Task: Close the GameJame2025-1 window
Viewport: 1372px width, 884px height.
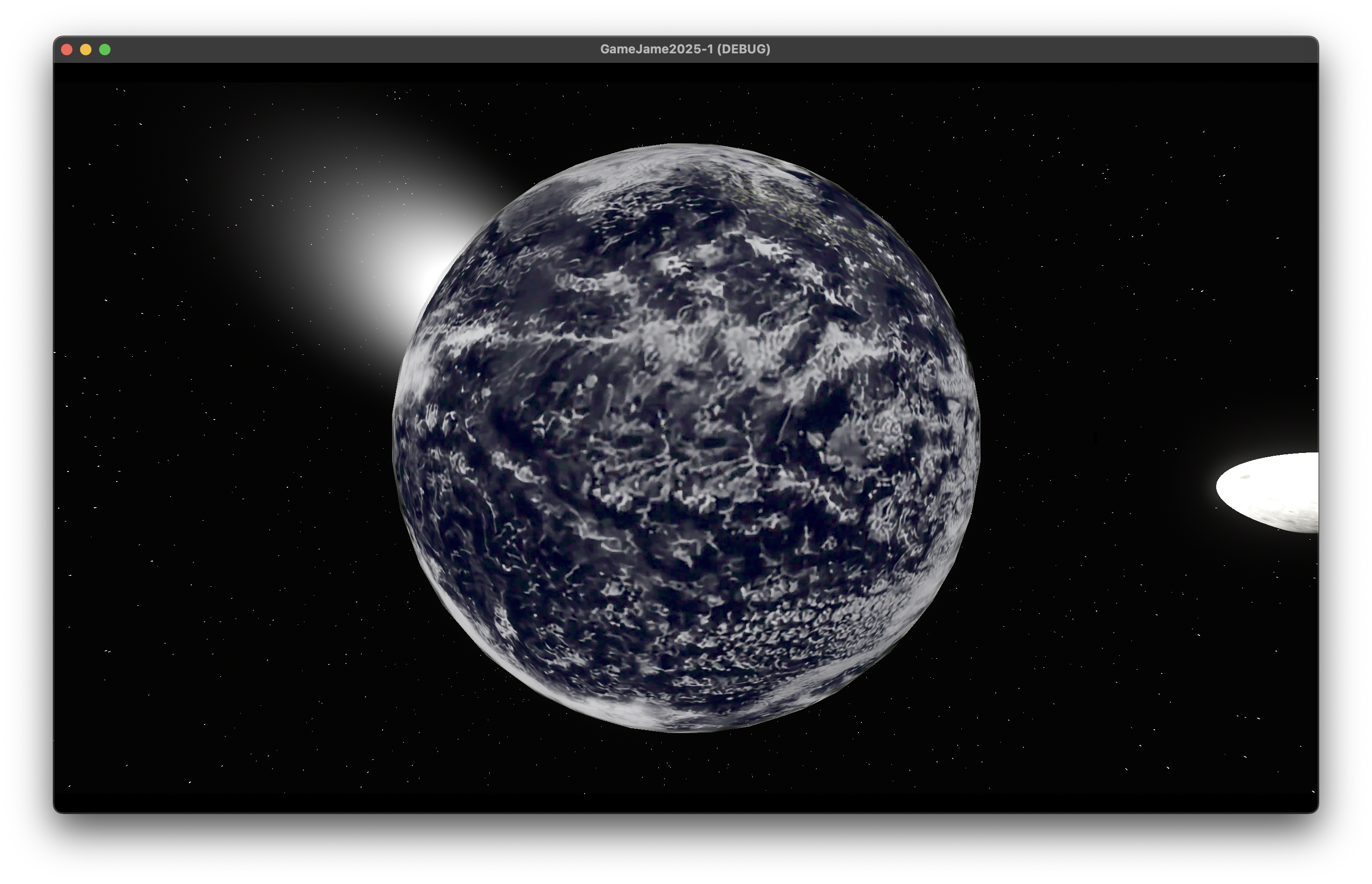Action: click(x=67, y=50)
